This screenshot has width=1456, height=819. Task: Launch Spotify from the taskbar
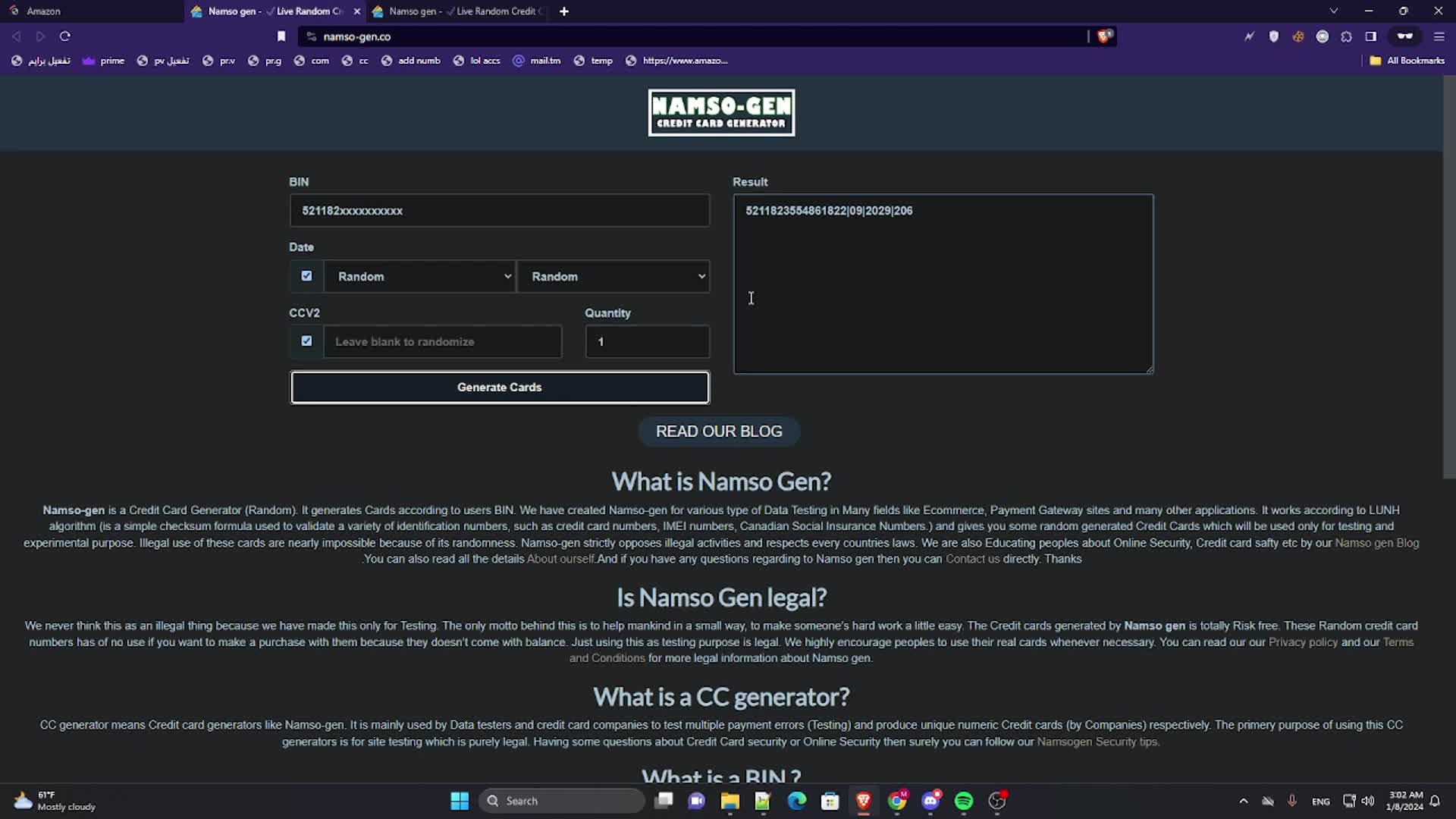pyautogui.click(x=964, y=801)
